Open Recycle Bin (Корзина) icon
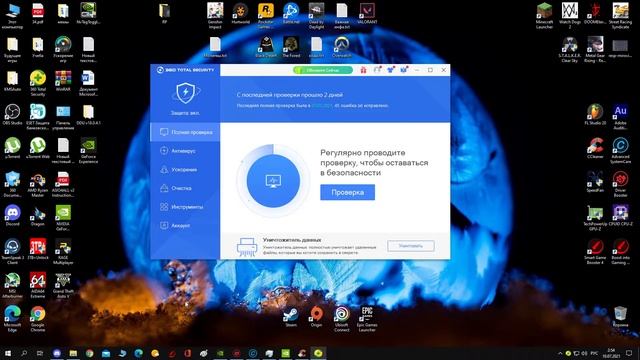640x360 pixels. (620, 317)
